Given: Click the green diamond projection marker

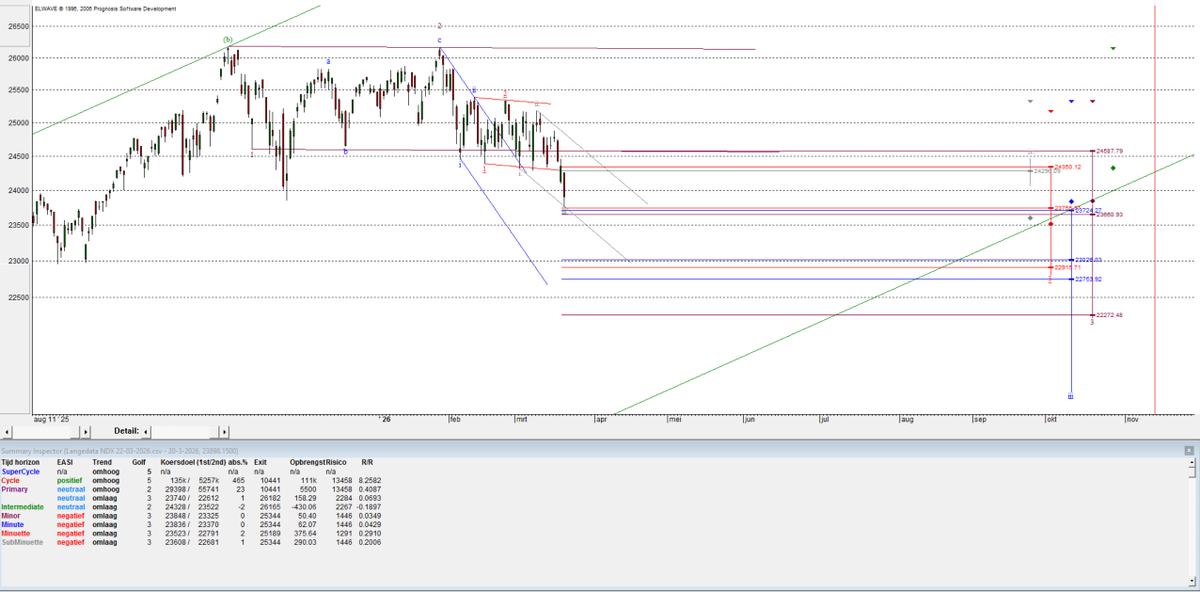Looking at the screenshot, I should (x=1113, y=168).
